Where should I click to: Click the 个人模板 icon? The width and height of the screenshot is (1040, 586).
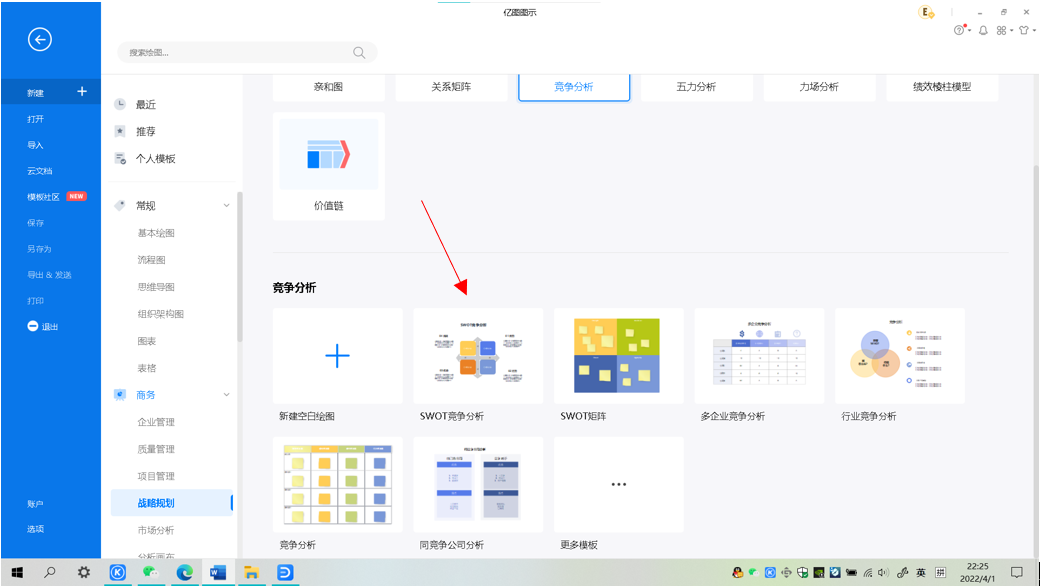(120, 158)
